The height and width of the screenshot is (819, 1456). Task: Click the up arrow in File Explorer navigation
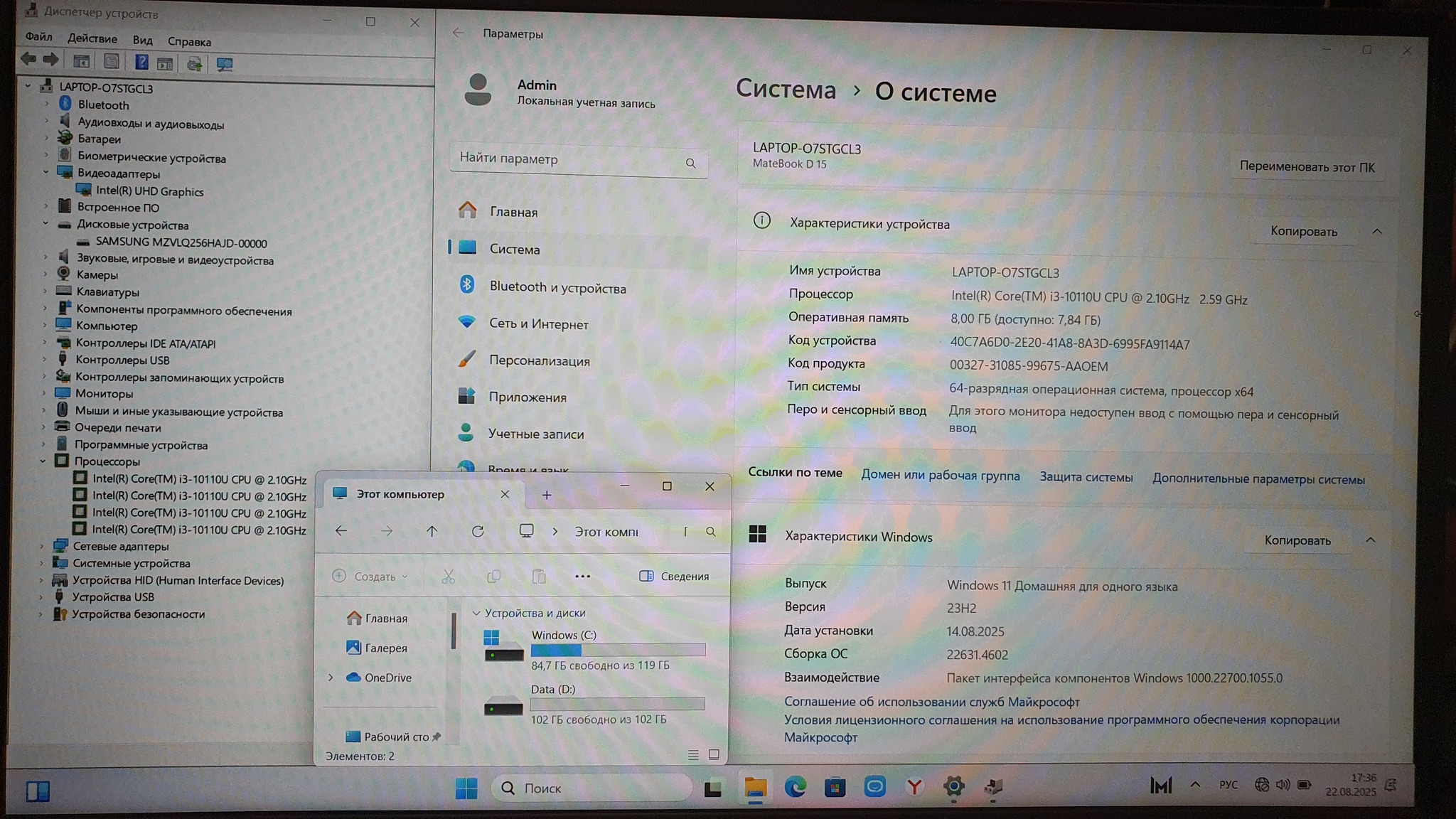(x=432, y=532)
